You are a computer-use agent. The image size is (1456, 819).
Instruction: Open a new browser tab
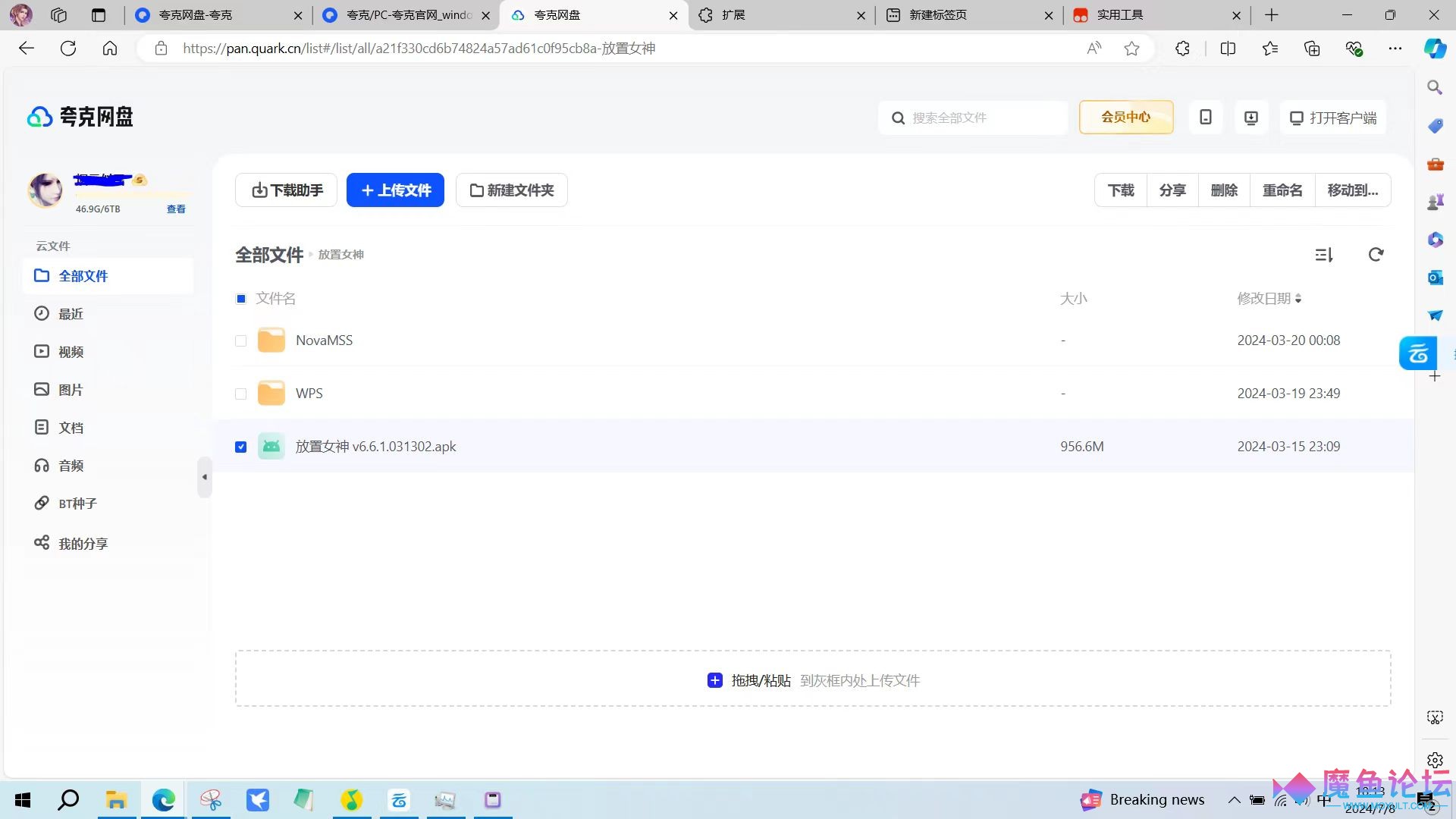1272,15
